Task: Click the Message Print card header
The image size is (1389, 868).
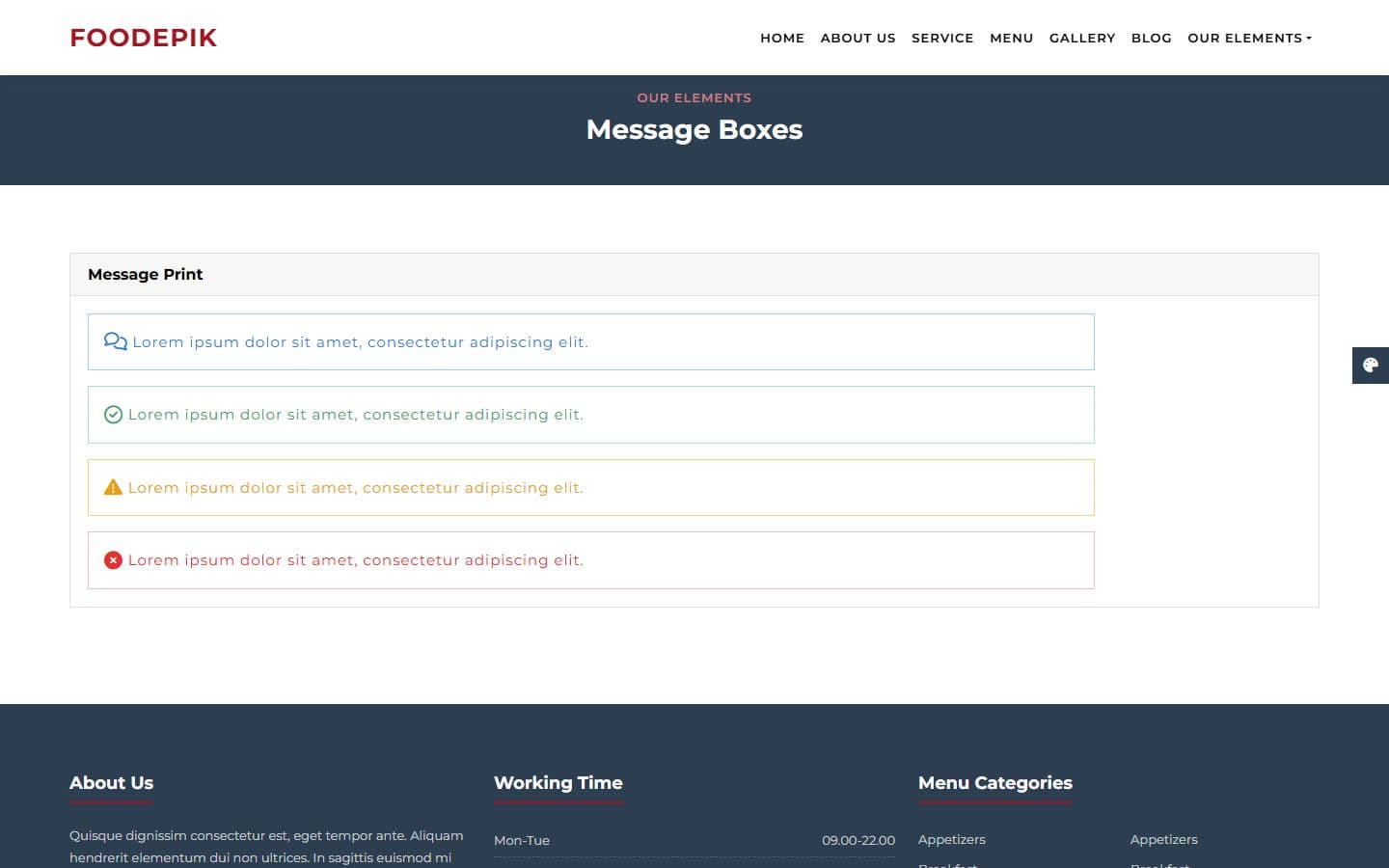Action: click(x=694, y=275)
